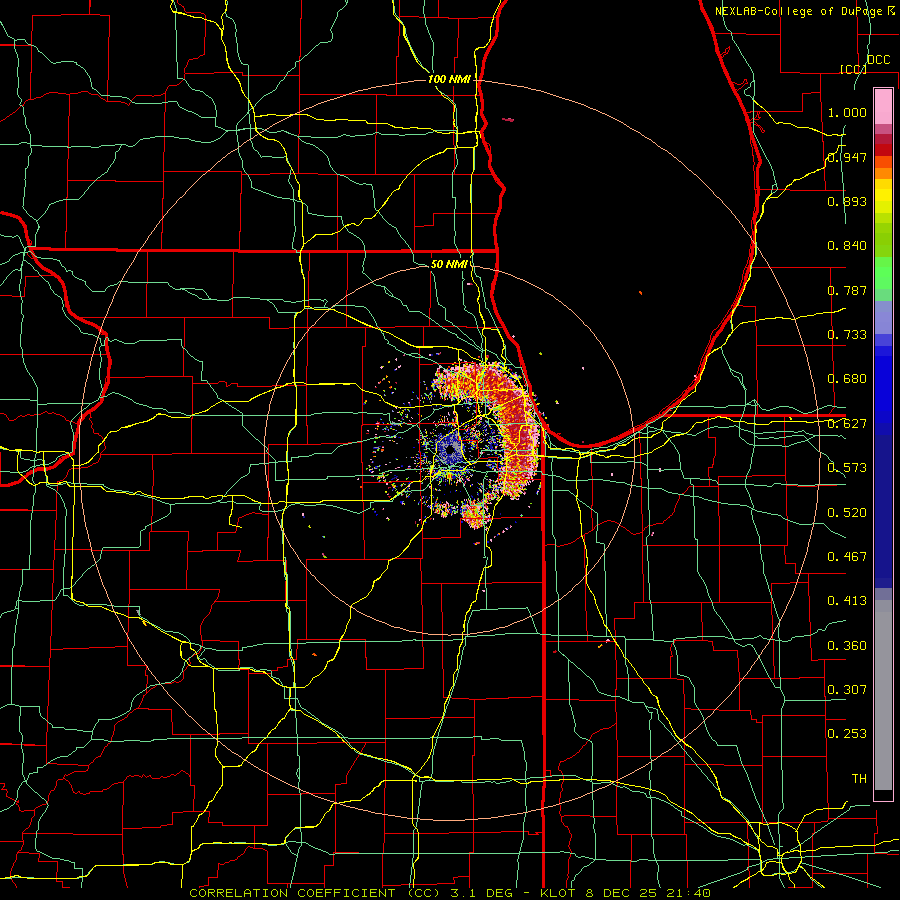
Task: Click the 0.413 scale value
Action: tap(847, 601)
